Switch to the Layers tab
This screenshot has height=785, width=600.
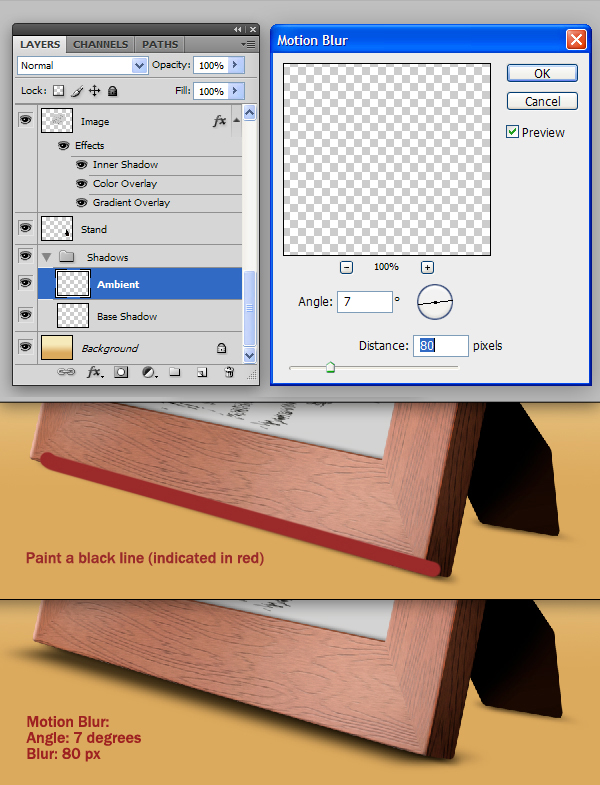point(40,45)
